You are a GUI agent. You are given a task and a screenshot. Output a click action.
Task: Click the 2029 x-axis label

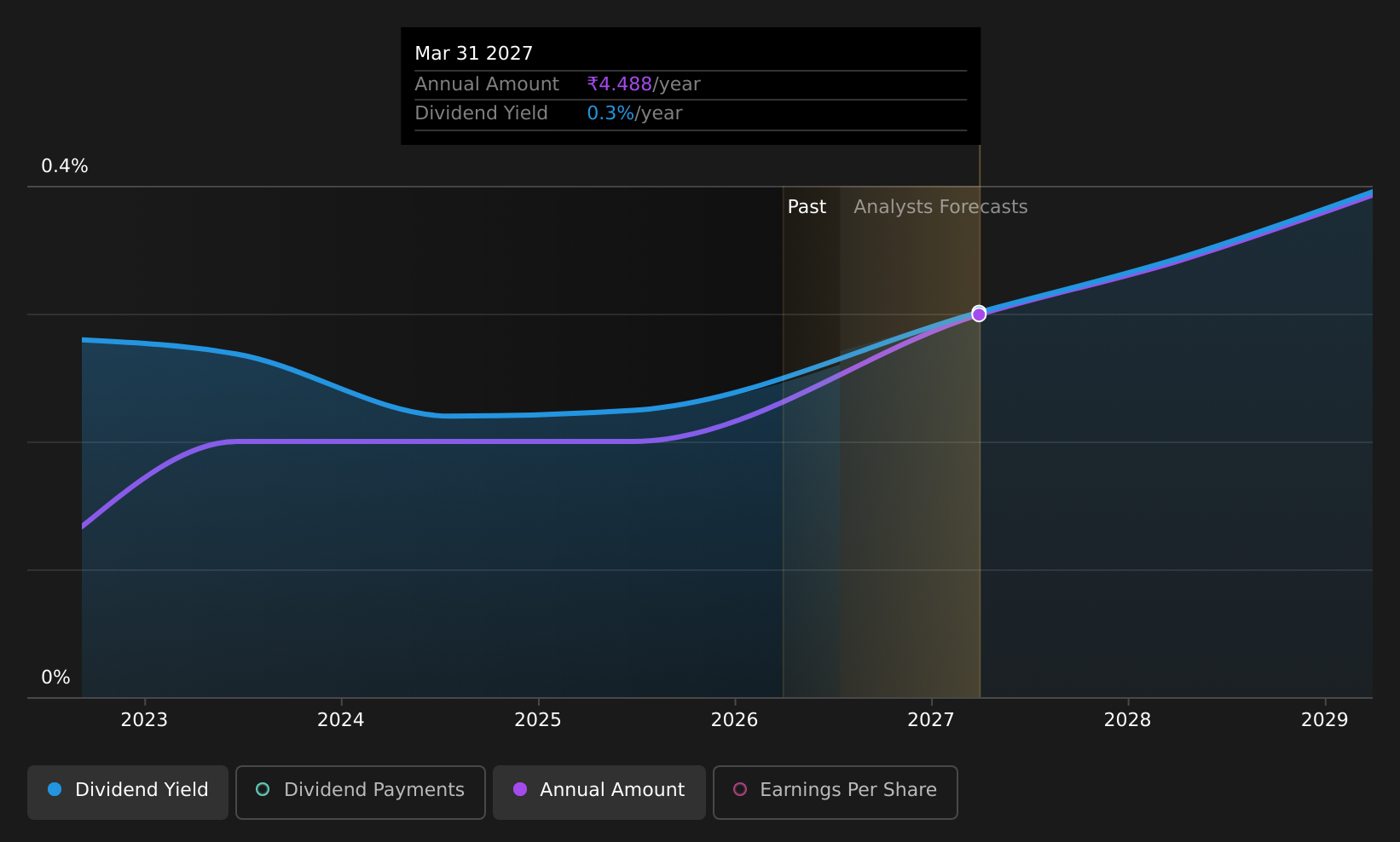click(1324, 720)
